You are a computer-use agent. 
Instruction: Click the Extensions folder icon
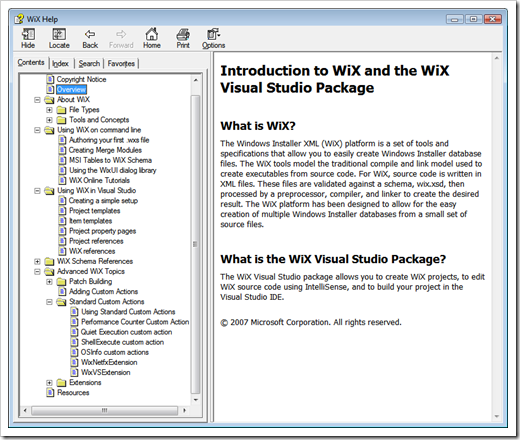tap(61, 383)
